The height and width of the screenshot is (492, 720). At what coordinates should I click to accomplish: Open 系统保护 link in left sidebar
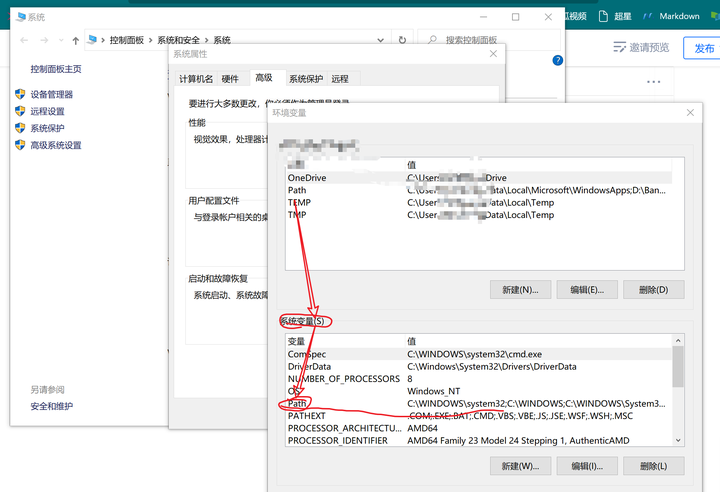tap(47, 128)
